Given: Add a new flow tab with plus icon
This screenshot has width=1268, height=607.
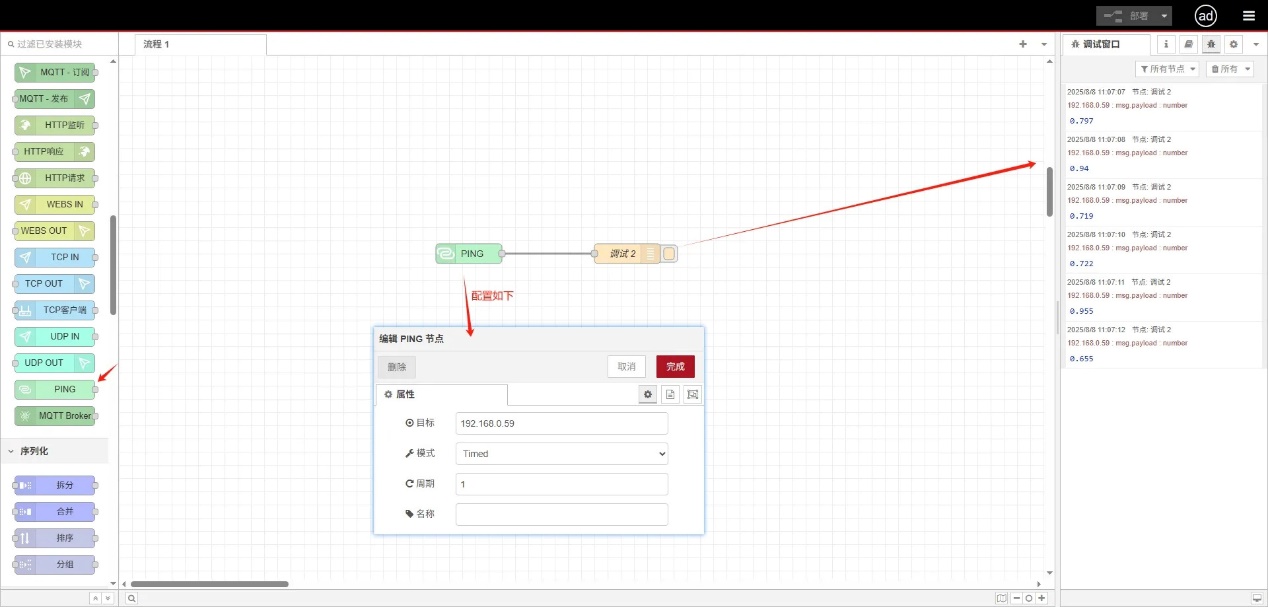Looking at the screenshot, I should click(1023, 44).
